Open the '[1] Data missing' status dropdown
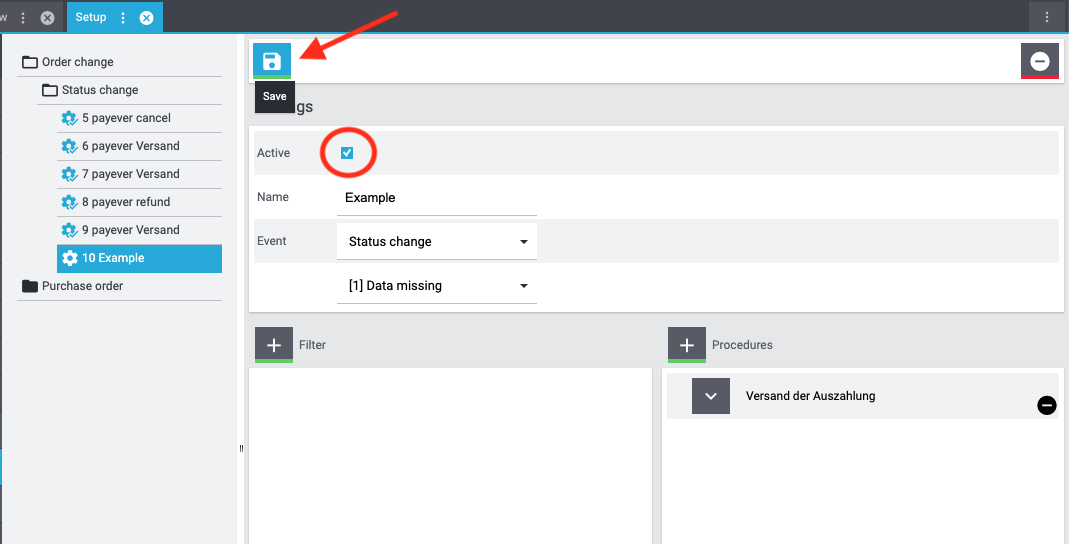The image size is (1069, 544). tap(436, 286)
